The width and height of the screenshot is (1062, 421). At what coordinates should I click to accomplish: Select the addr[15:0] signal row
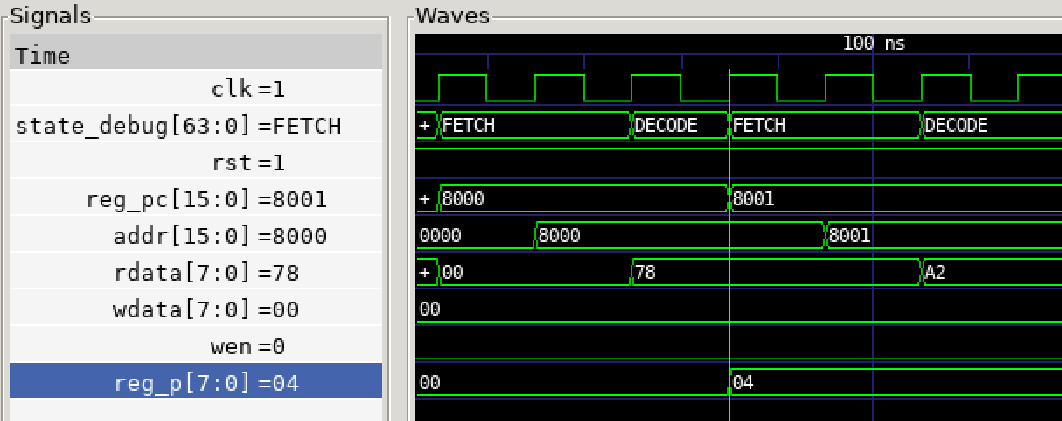(x=196, y=236)
